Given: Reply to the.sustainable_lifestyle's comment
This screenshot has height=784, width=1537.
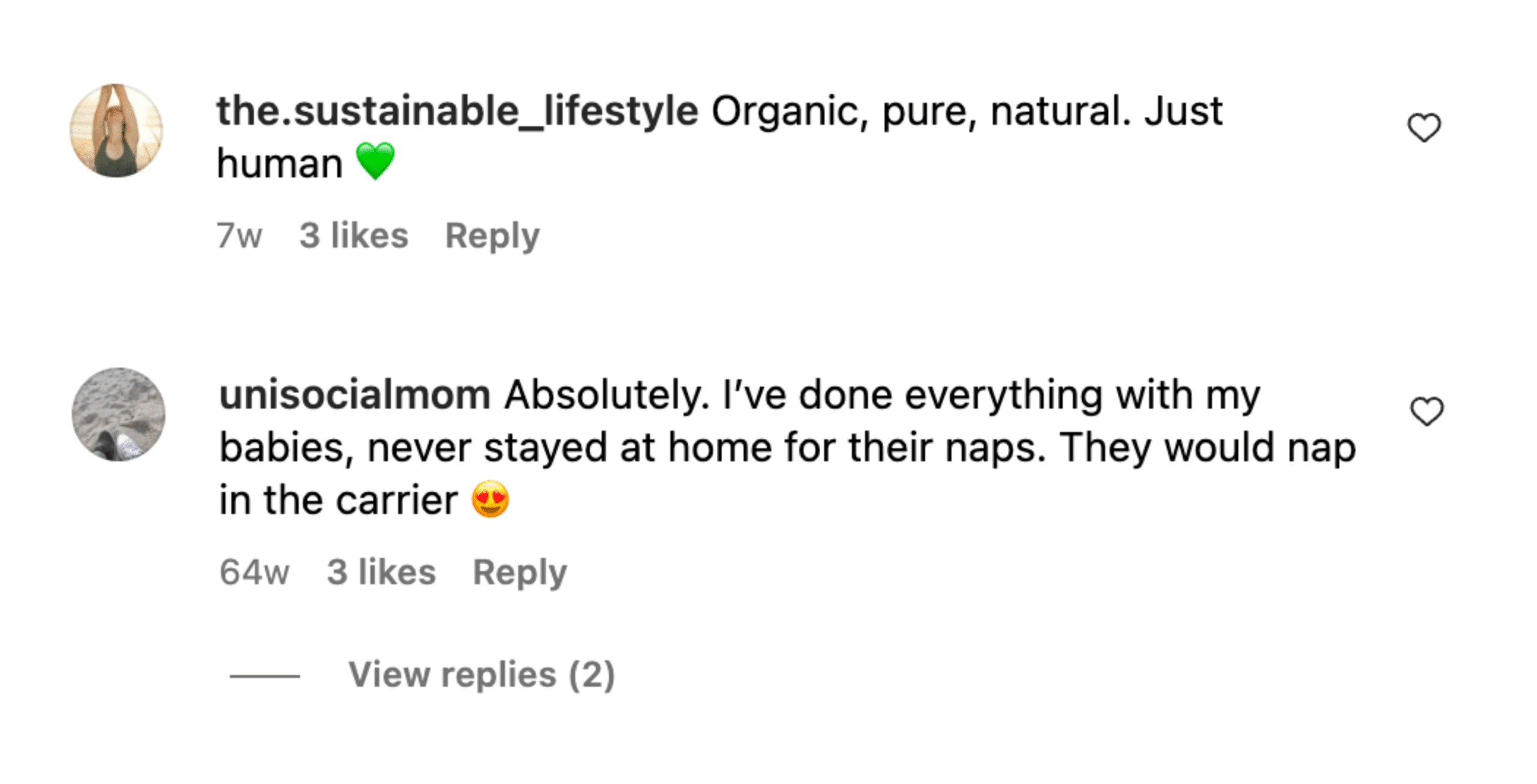Looking at the screenshot, I should coord(492,236).
